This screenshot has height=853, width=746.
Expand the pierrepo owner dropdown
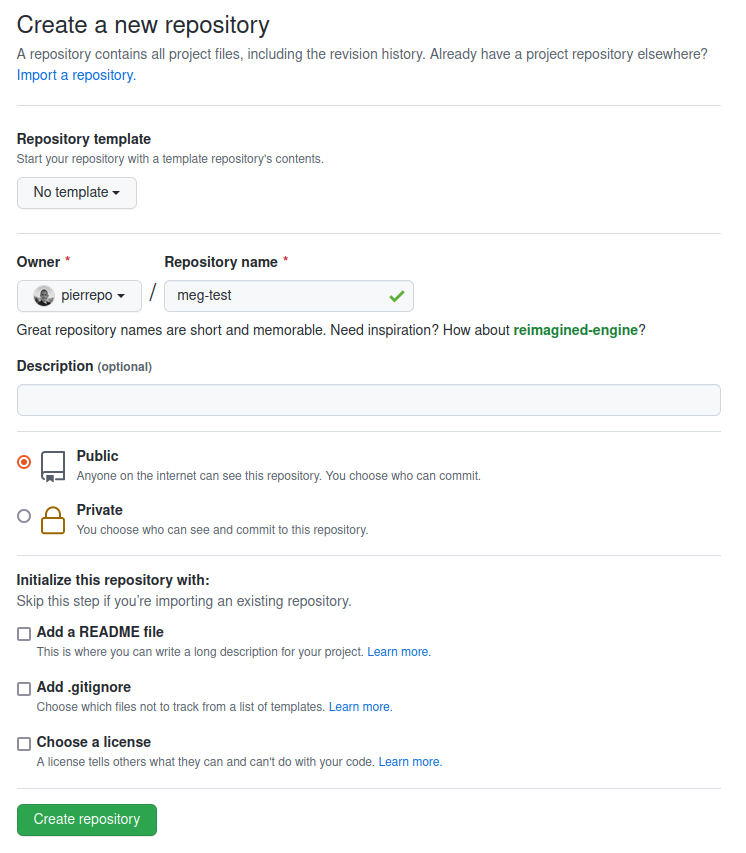[79, 296]
